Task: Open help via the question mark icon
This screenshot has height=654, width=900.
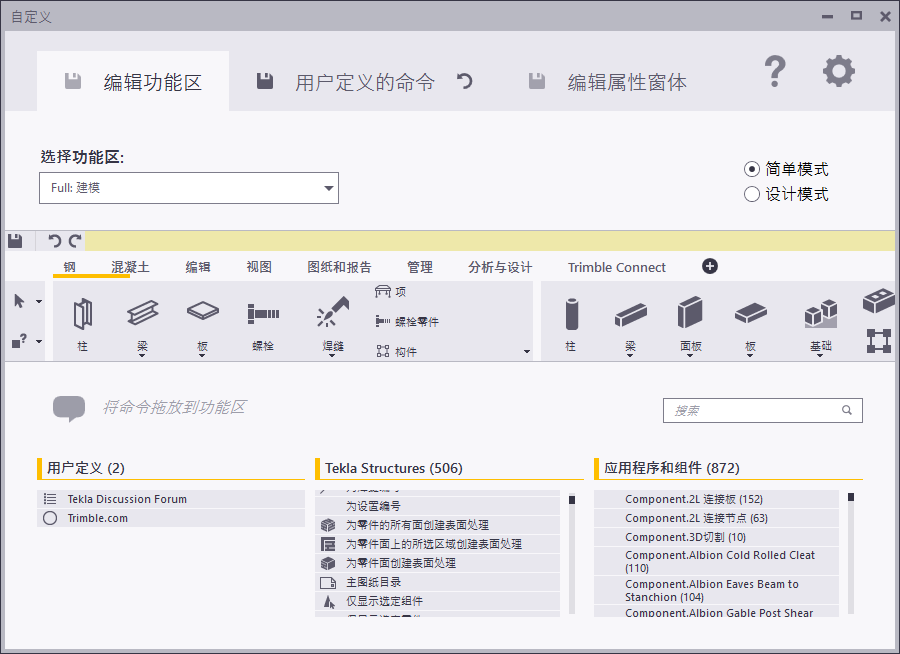Action: [775, 72]
